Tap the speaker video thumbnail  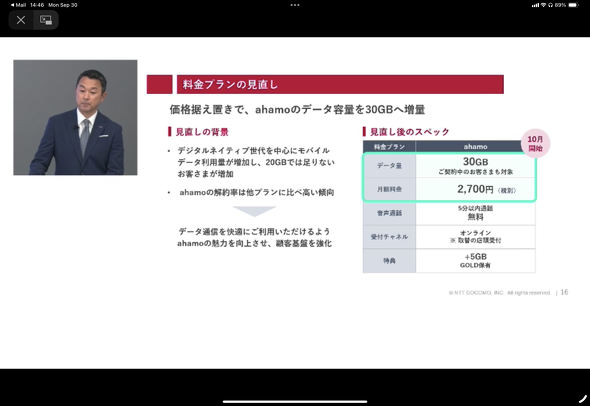pos(75,117)
